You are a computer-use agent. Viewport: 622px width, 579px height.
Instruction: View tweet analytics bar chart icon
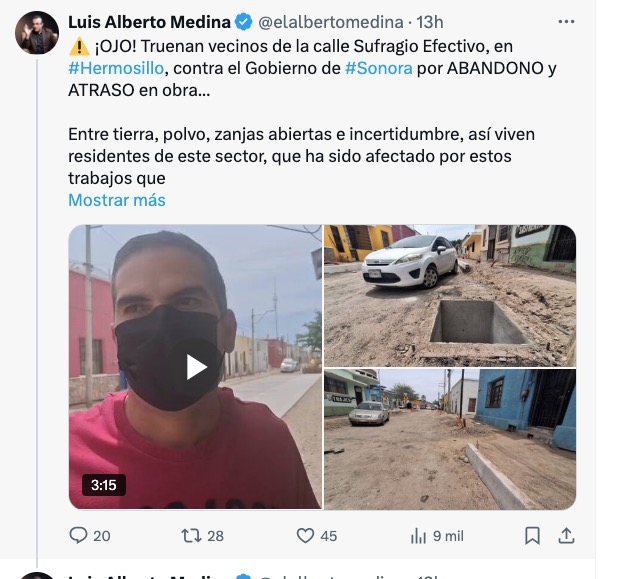pos(418,536)
